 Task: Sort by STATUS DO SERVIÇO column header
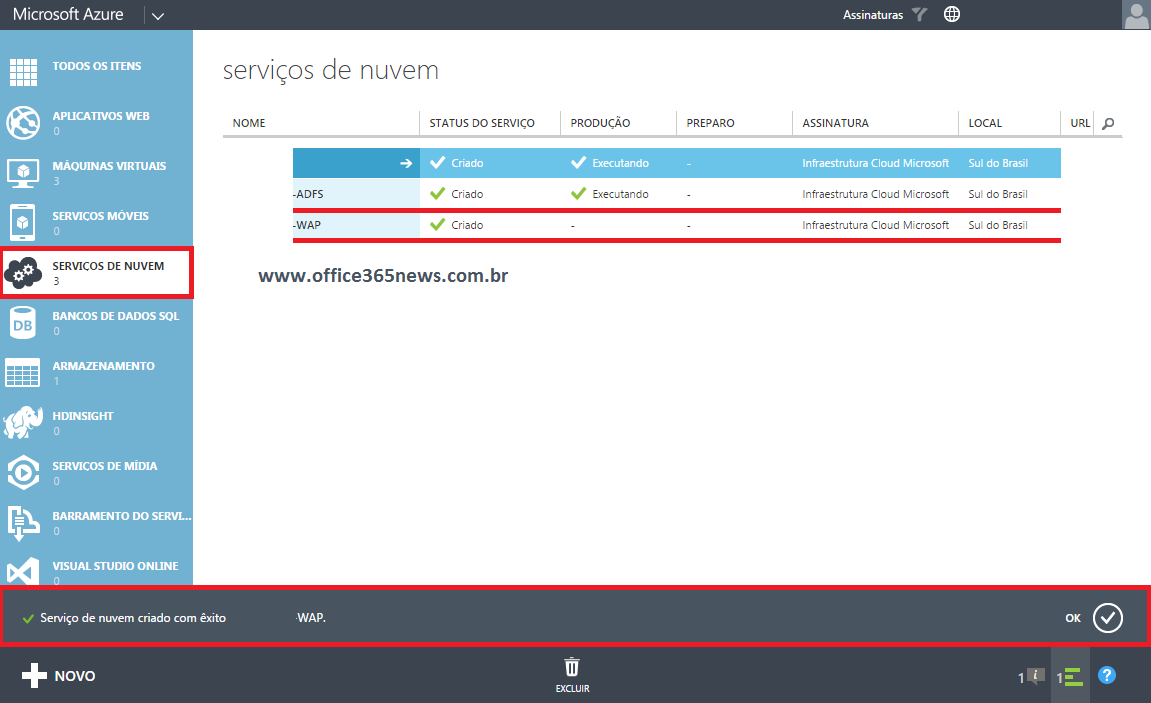(482, 123)
